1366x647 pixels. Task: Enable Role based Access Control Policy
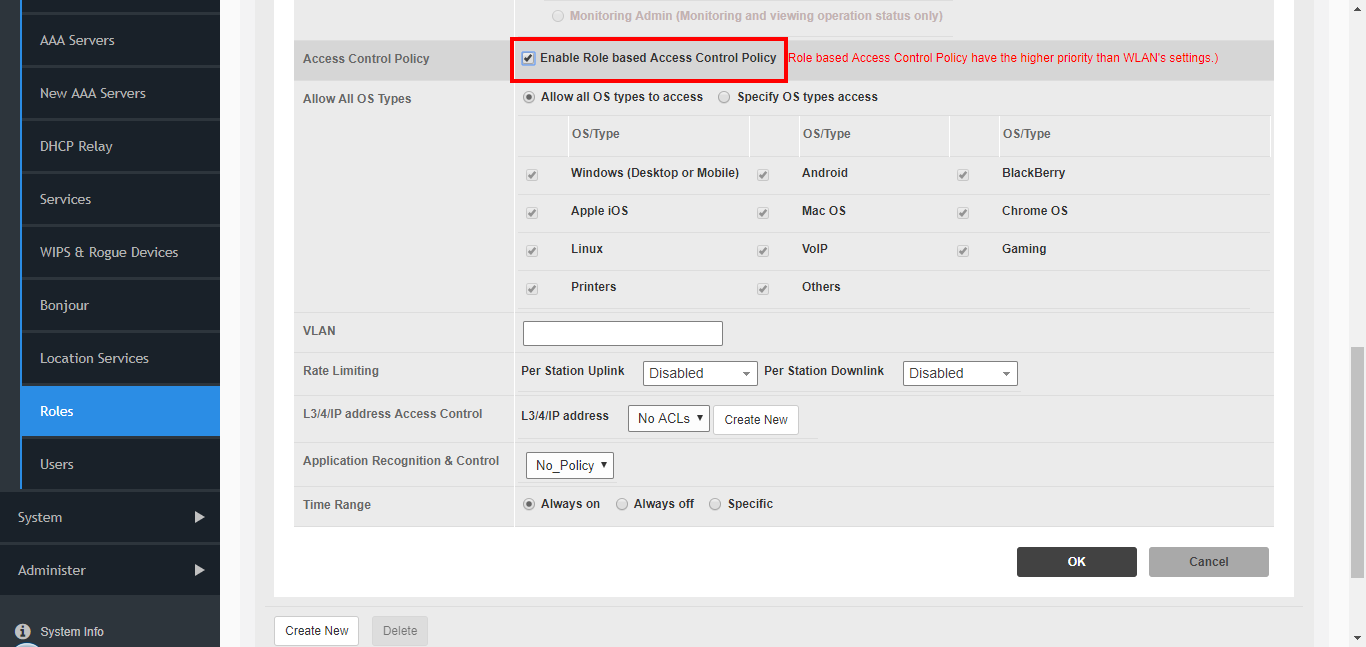coord(528,57)
